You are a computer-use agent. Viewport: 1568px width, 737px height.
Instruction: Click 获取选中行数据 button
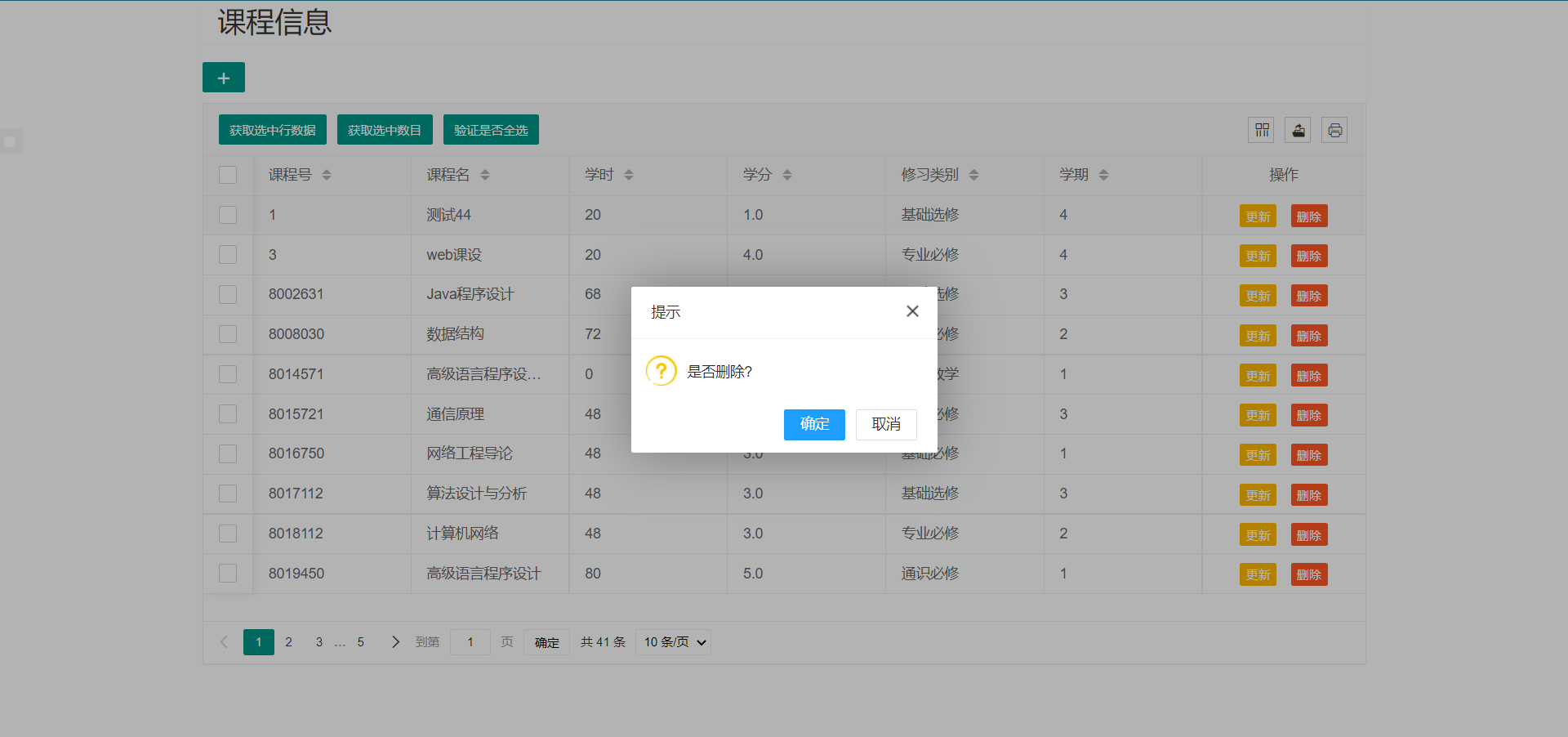click(273, 130)
